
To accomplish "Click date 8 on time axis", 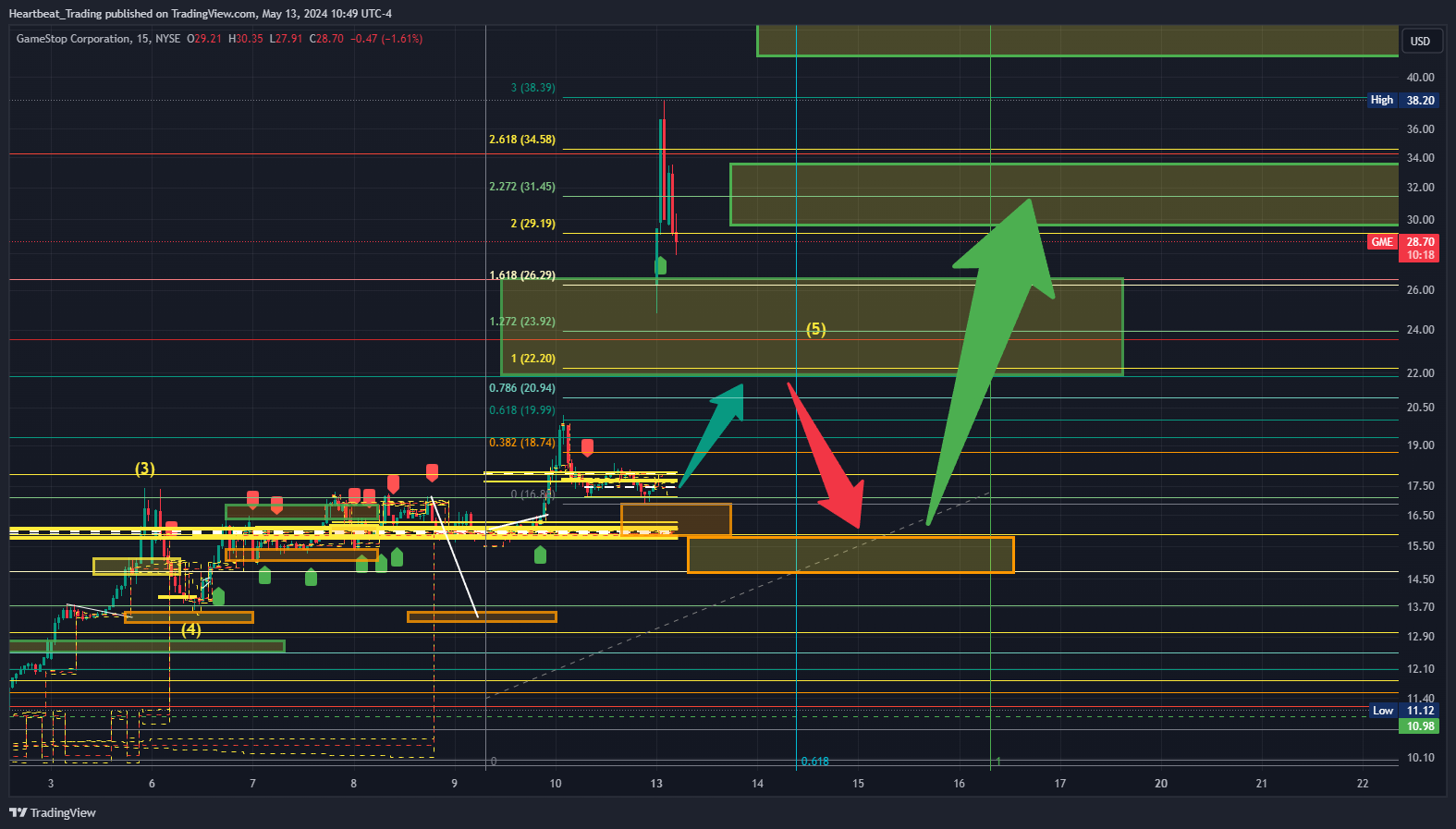I will [353, 784].
